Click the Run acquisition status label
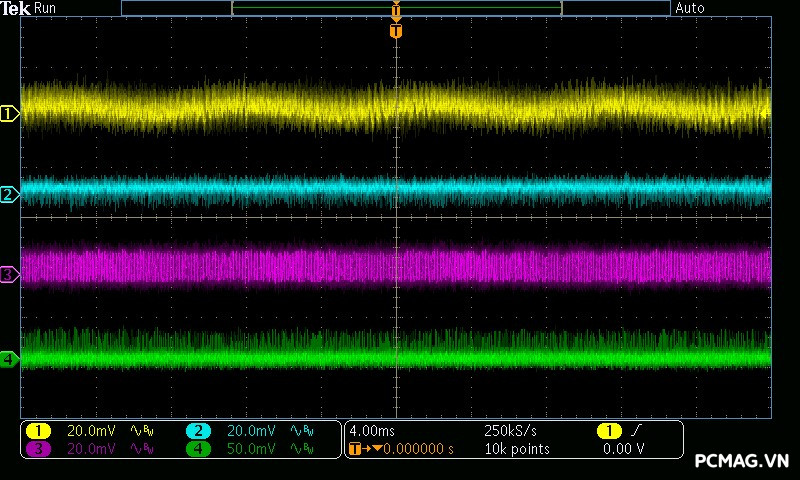Image resolution: width=800 pixels, height=480 pixels. point(46,8)
